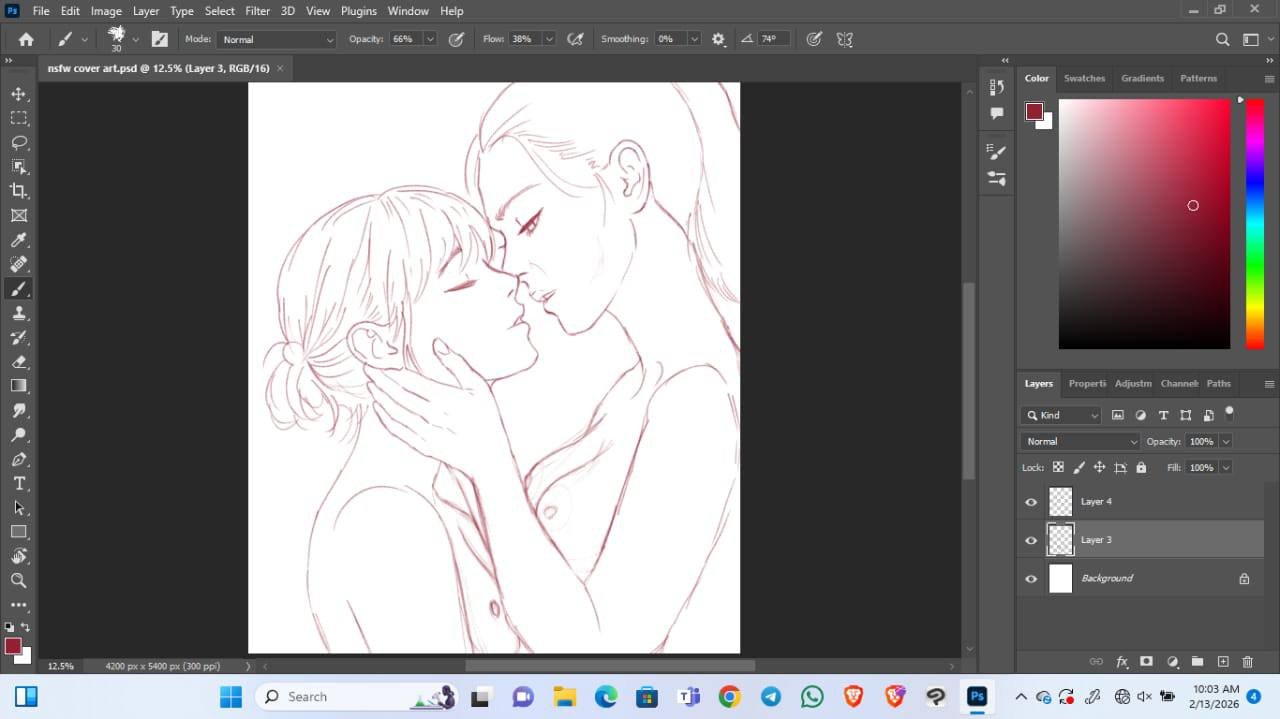The image size is (1280, 719).
Task: Click the foreground color swatch in toolbar
Action: (12, 646)
